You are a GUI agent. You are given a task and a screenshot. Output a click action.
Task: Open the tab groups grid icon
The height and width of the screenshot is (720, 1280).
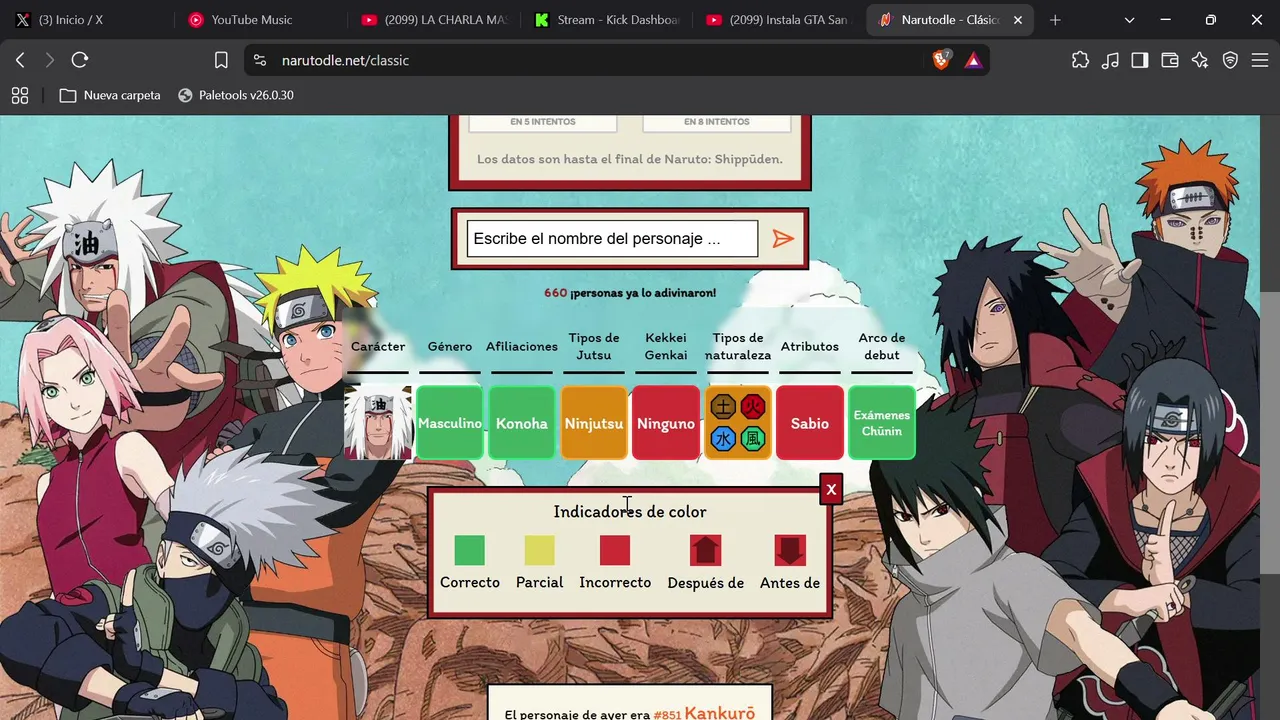click(x=20, y=95)
